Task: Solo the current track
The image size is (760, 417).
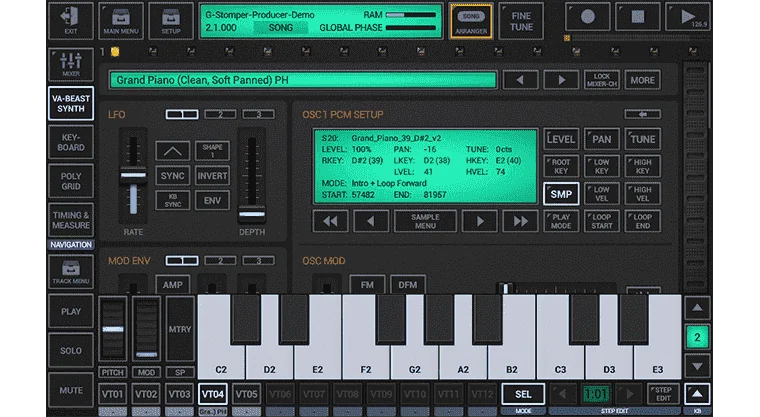Action: 71,350
